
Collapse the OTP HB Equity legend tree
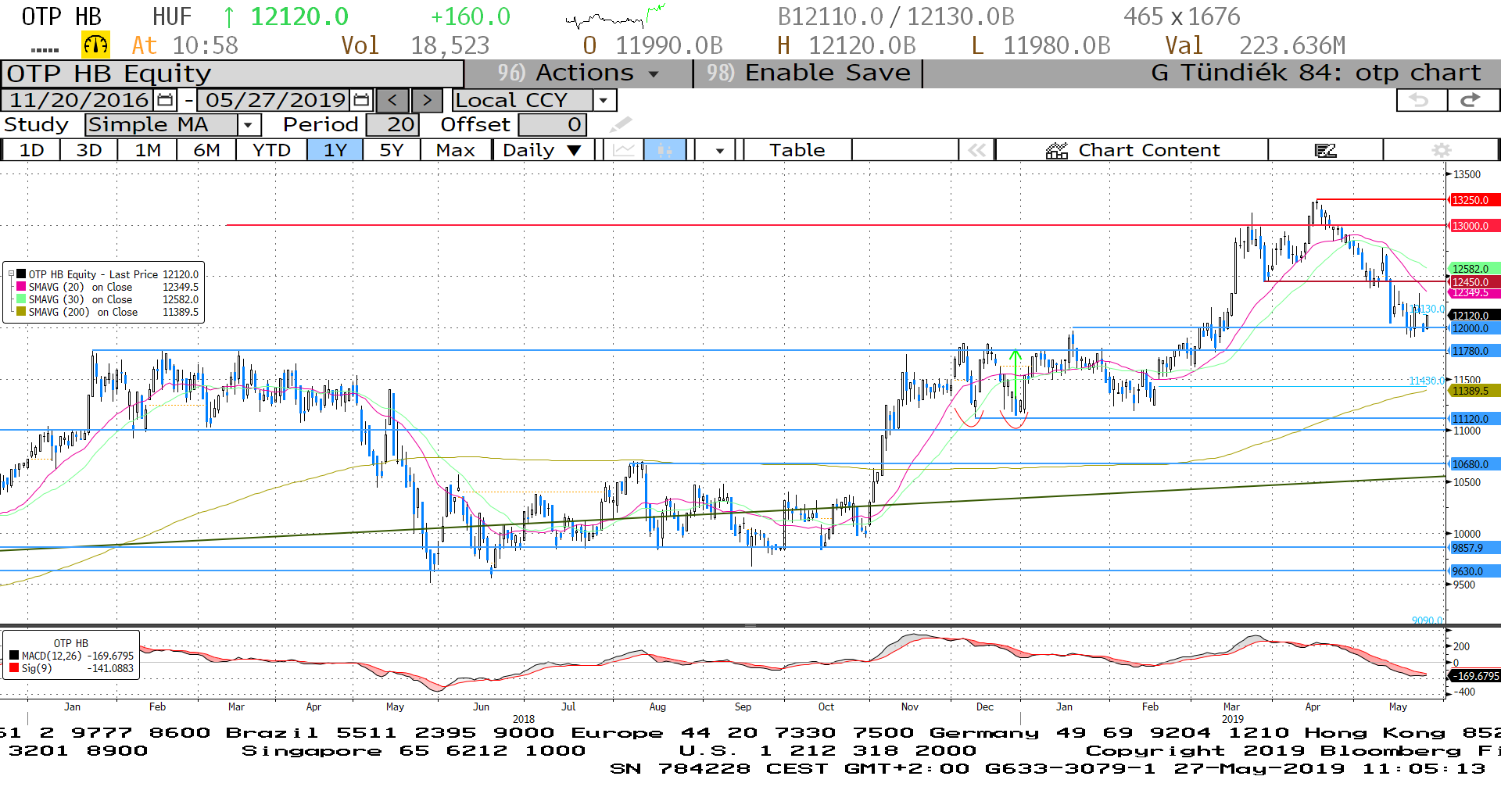pos(11,274)
